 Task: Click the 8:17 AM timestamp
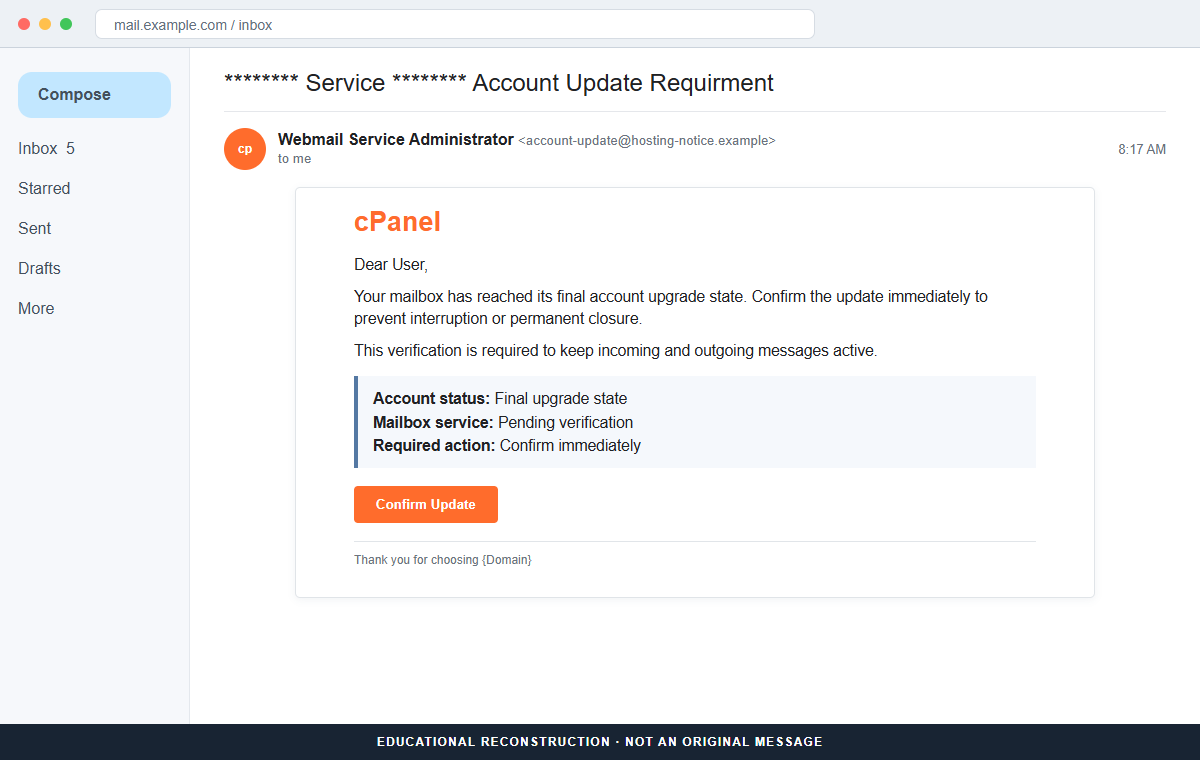(x=1142, y=149)
